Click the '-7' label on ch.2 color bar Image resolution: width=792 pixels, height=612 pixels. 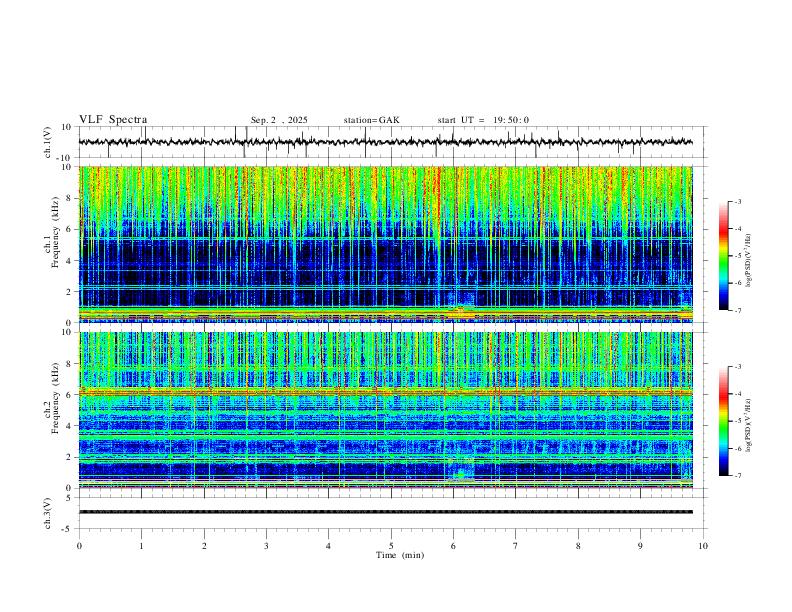click(737, 476)
